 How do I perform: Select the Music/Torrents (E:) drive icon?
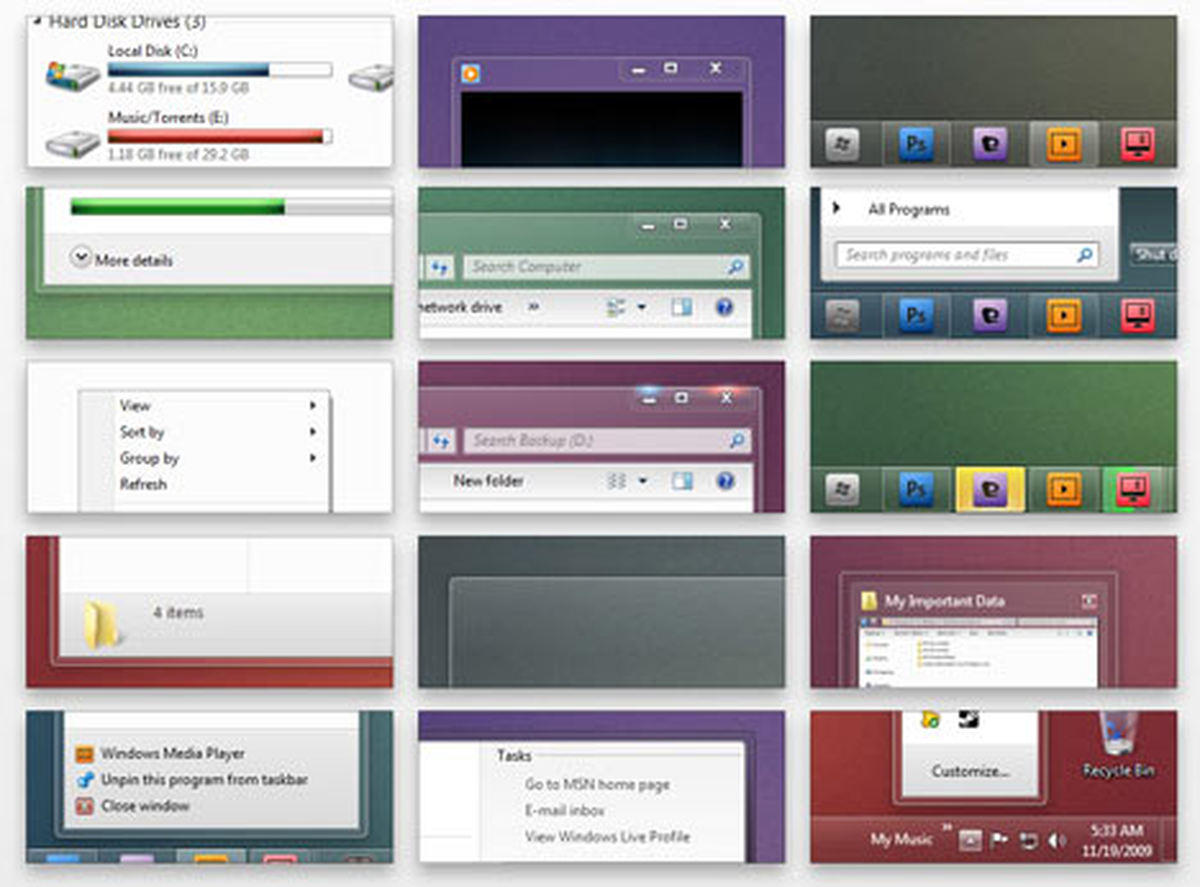[x=73, y=143]
